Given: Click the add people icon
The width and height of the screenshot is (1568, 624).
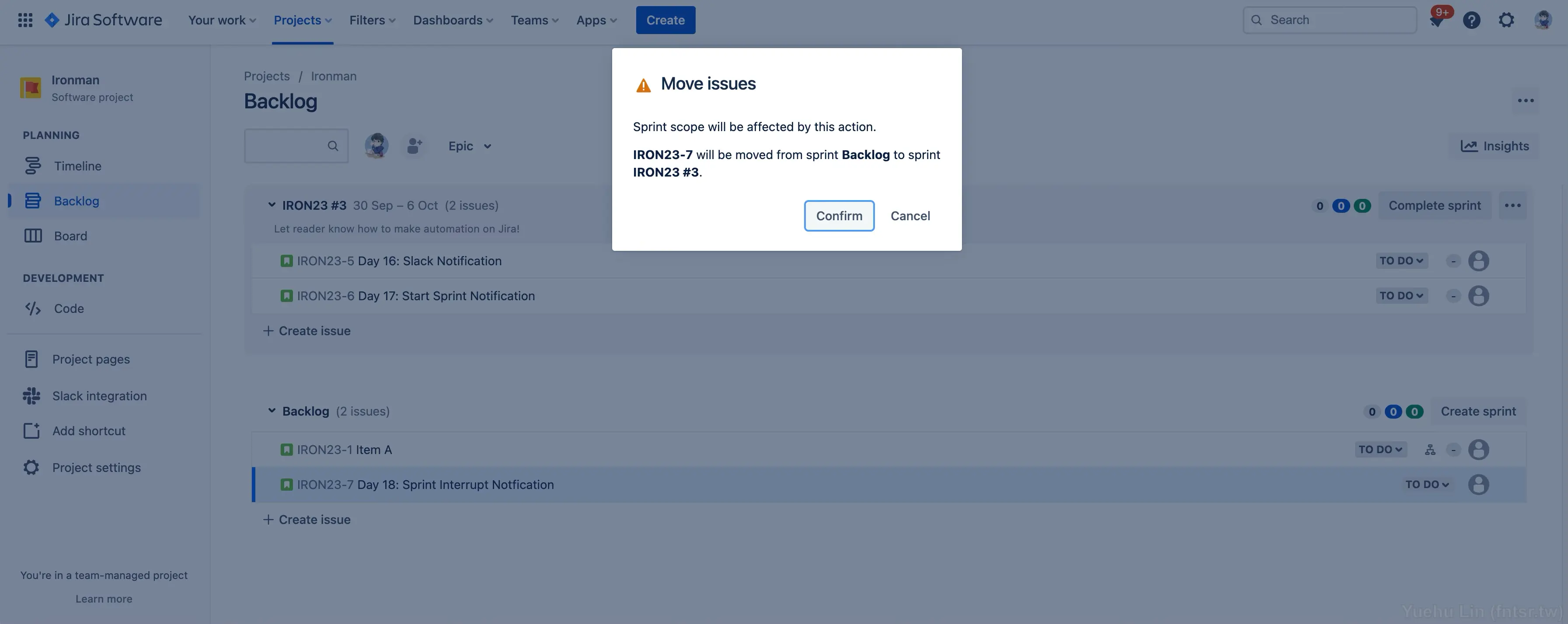Looking at the screenshot, I should click(415, 146).
